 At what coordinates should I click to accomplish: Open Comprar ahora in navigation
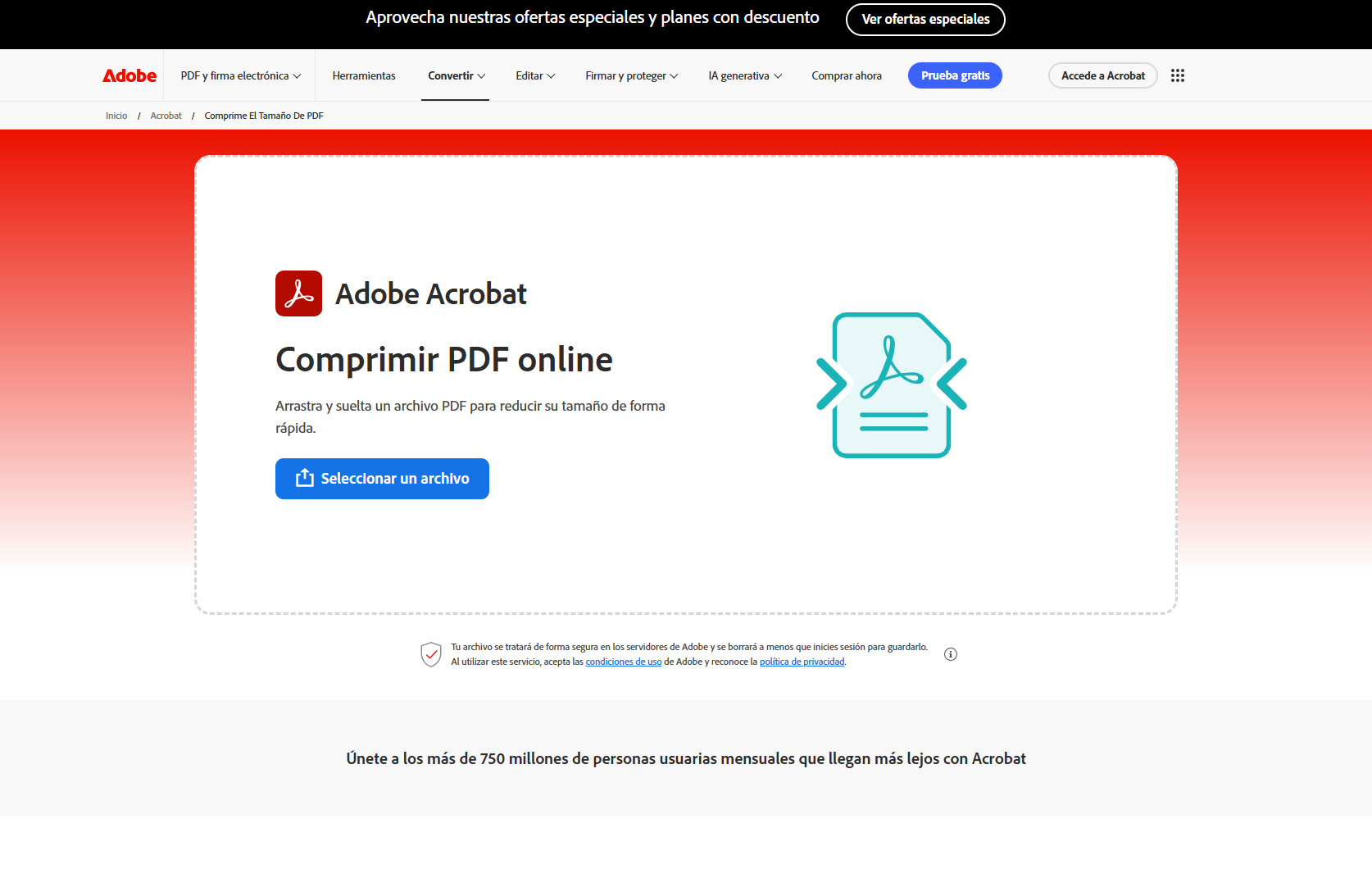pyautogui.click(x=847, y=75)
